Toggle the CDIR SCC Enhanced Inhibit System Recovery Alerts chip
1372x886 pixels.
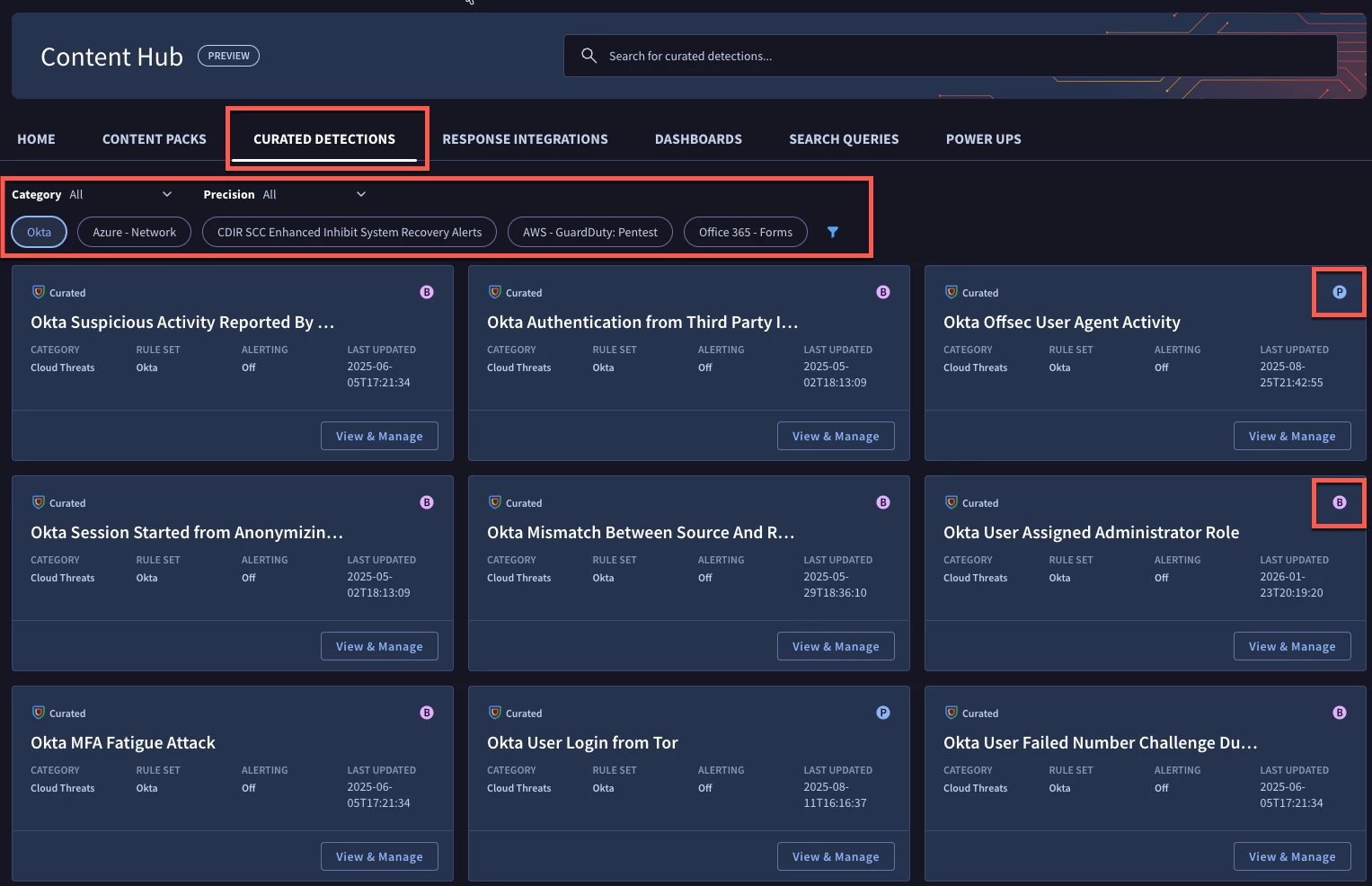pos(350,232)
